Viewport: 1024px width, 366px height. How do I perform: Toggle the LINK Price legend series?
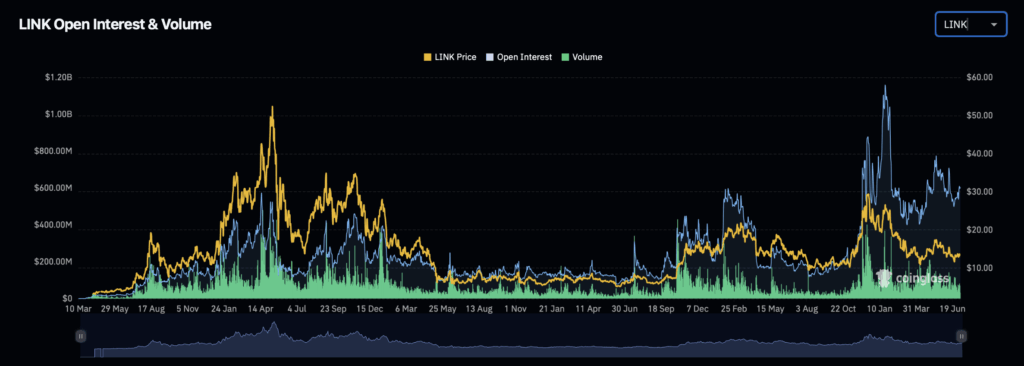pos(449,57)
